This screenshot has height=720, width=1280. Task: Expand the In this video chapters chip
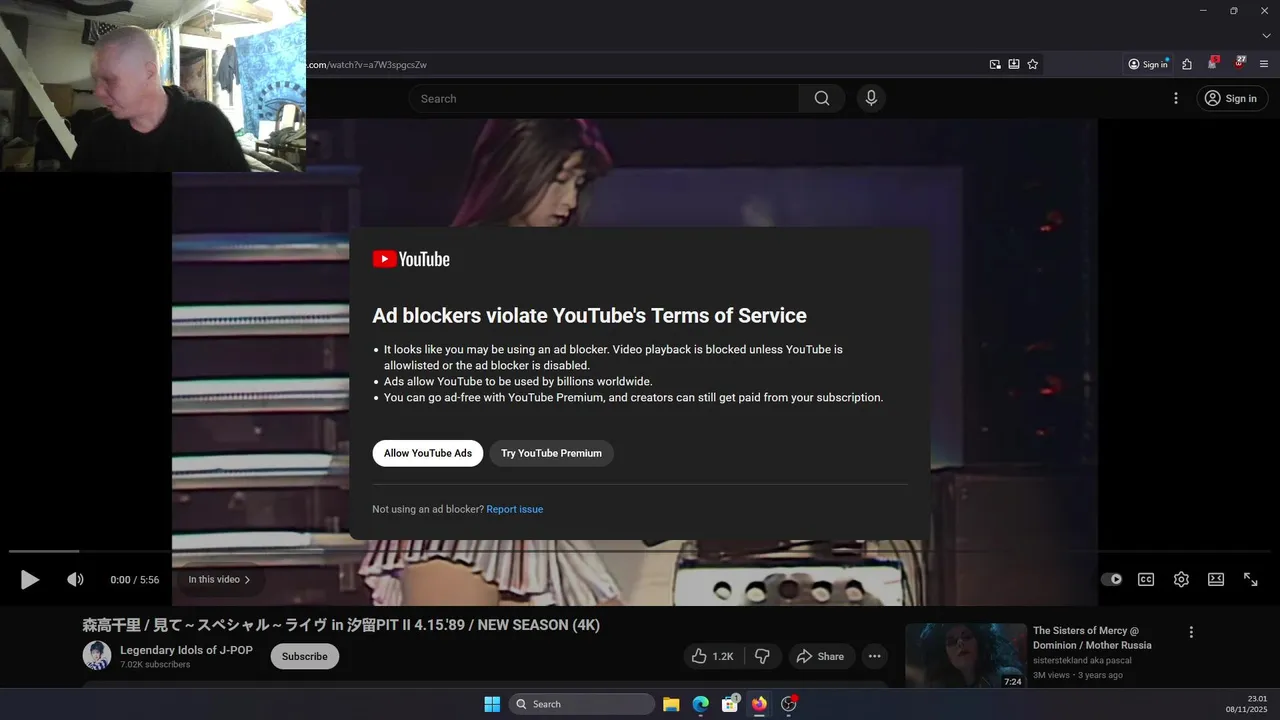219,579
